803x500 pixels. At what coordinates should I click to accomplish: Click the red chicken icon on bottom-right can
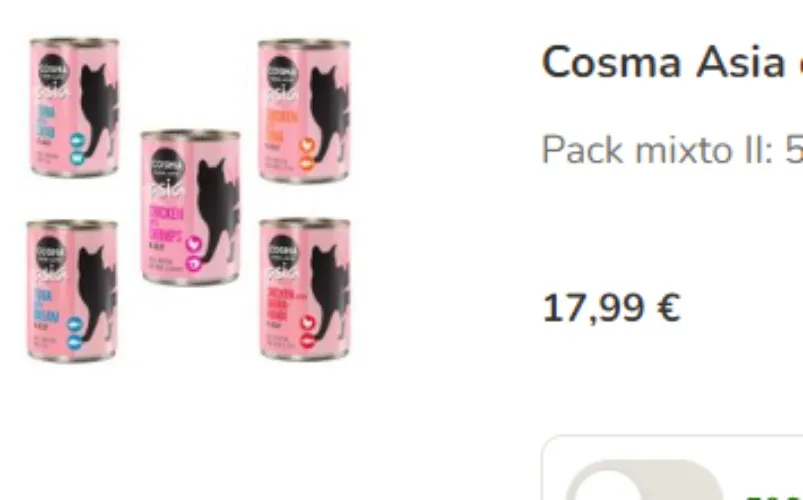pyautogui.click(x=307, y=323)
